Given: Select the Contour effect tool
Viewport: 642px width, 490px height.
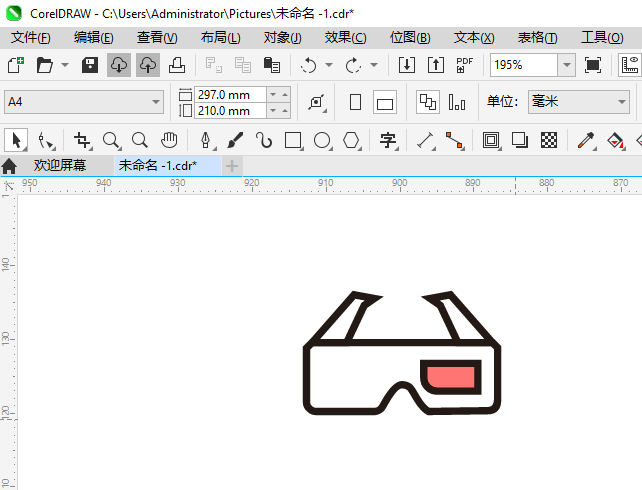Looking at the screenshot, I should 491,140.
